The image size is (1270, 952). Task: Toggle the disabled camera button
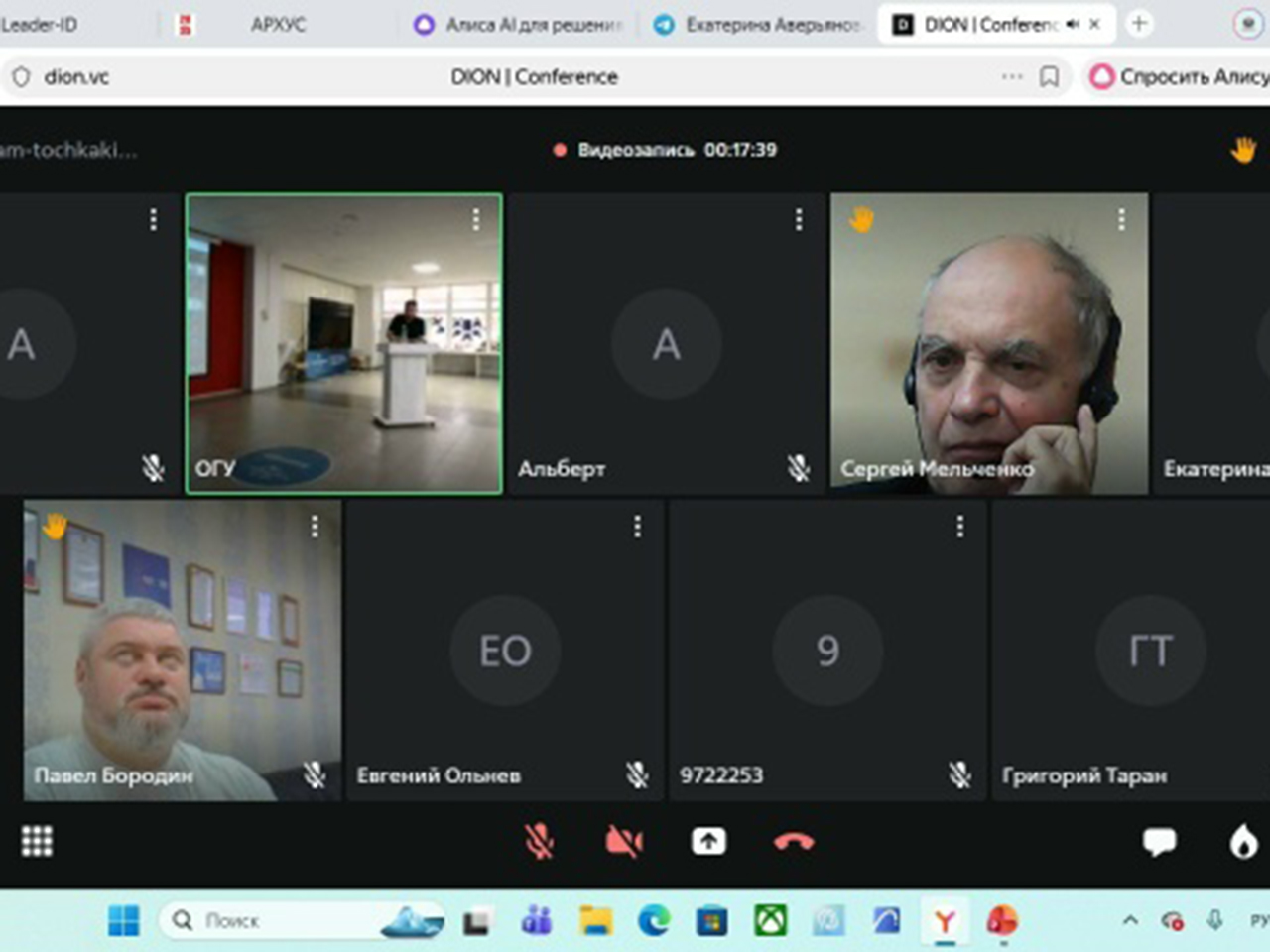coord(623,841)
